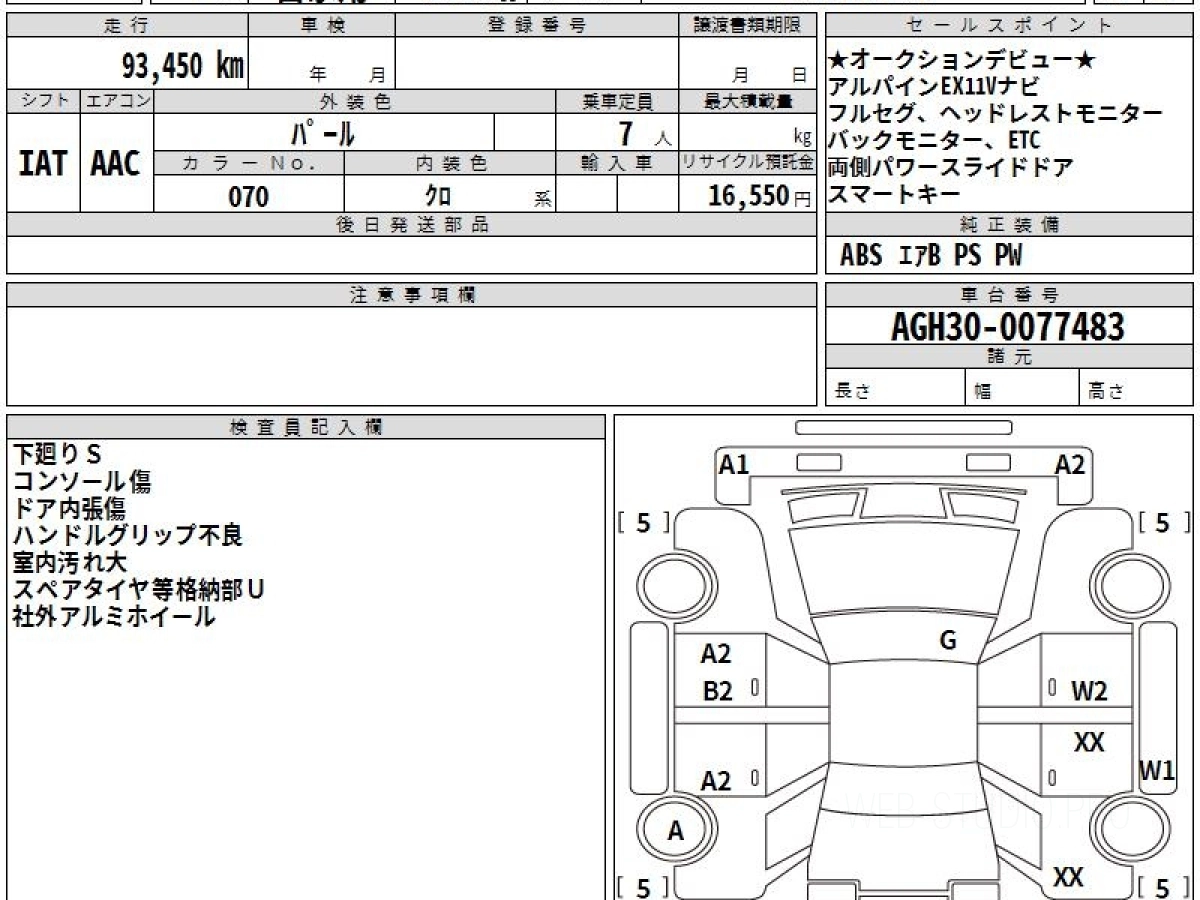Select the circled A wheel mark
This screenshot has height=900, width=1200.
676,831
